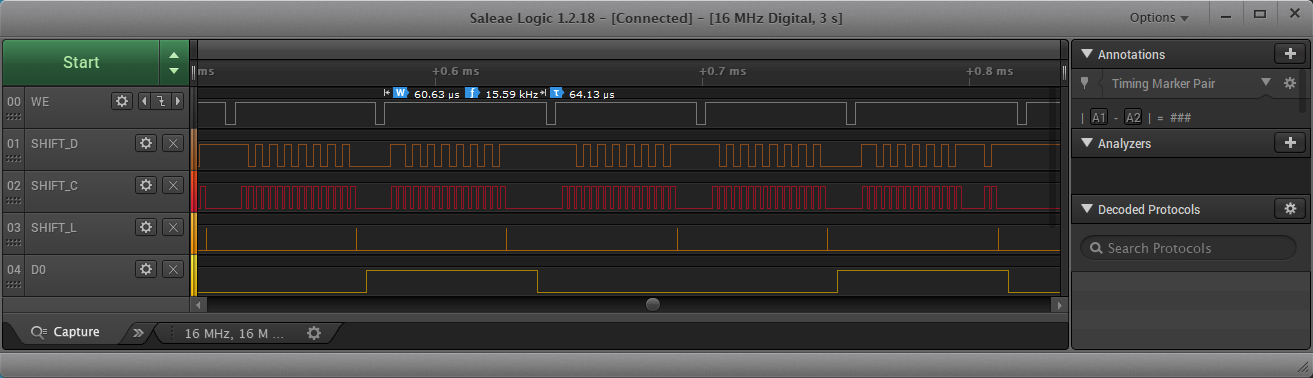Open D0 channel settings gear
The width and height of the screenshot is (1313, 378).
pyautogui.click(x=146, y=269)
